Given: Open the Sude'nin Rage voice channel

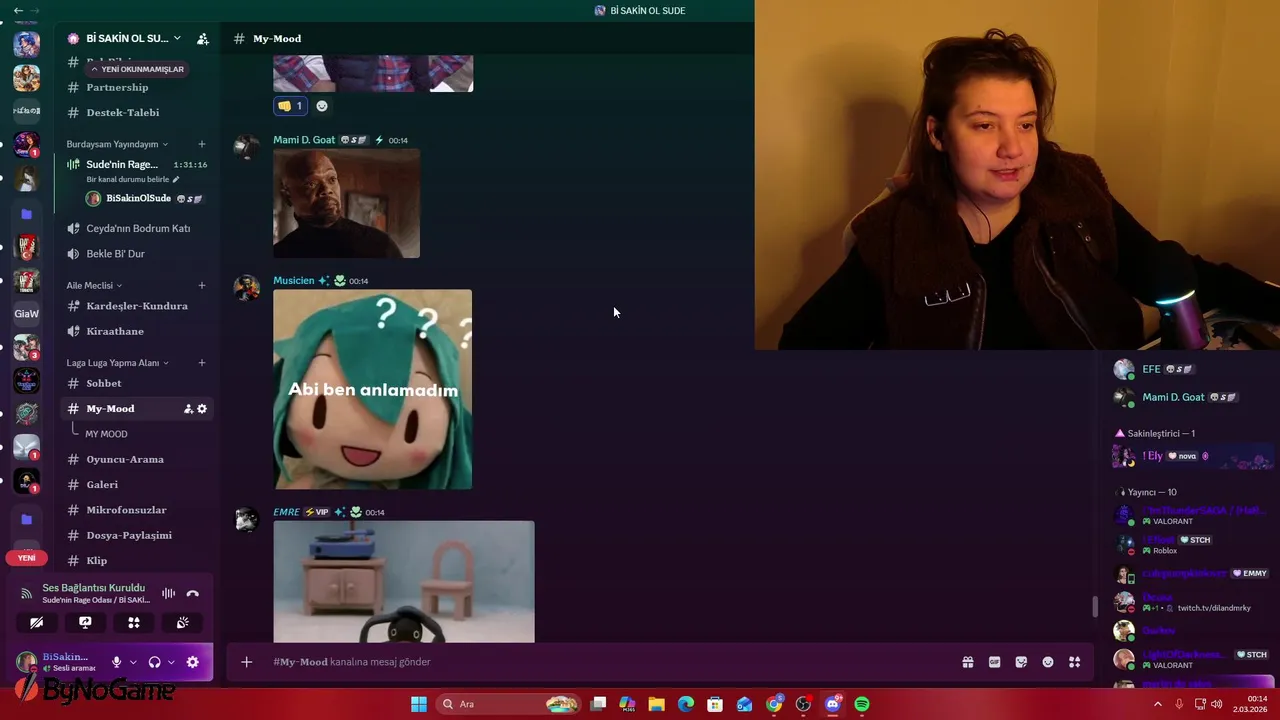Looking at the screenshot, I should (x=122, y=164).
